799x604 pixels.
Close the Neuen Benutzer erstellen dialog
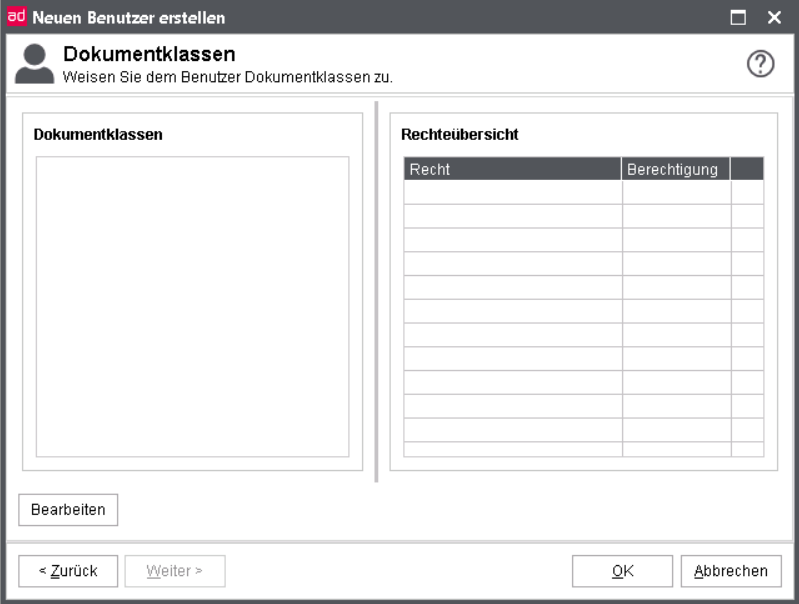point(774,17)
